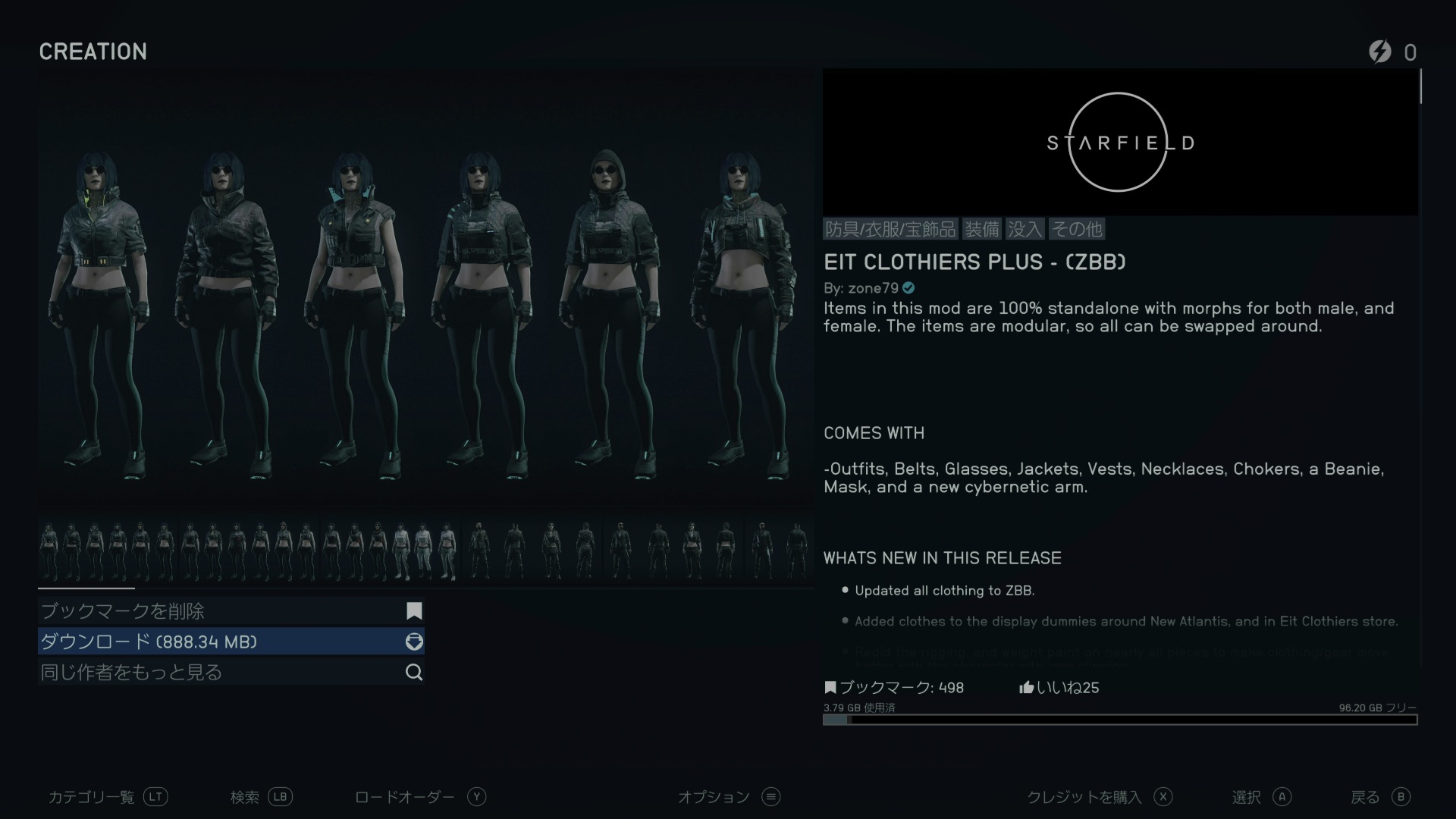The width and height of the screenshot is (1456, 819).
Task: Click the credits lightning bolt icon
Action: [x=1380, y=52]
